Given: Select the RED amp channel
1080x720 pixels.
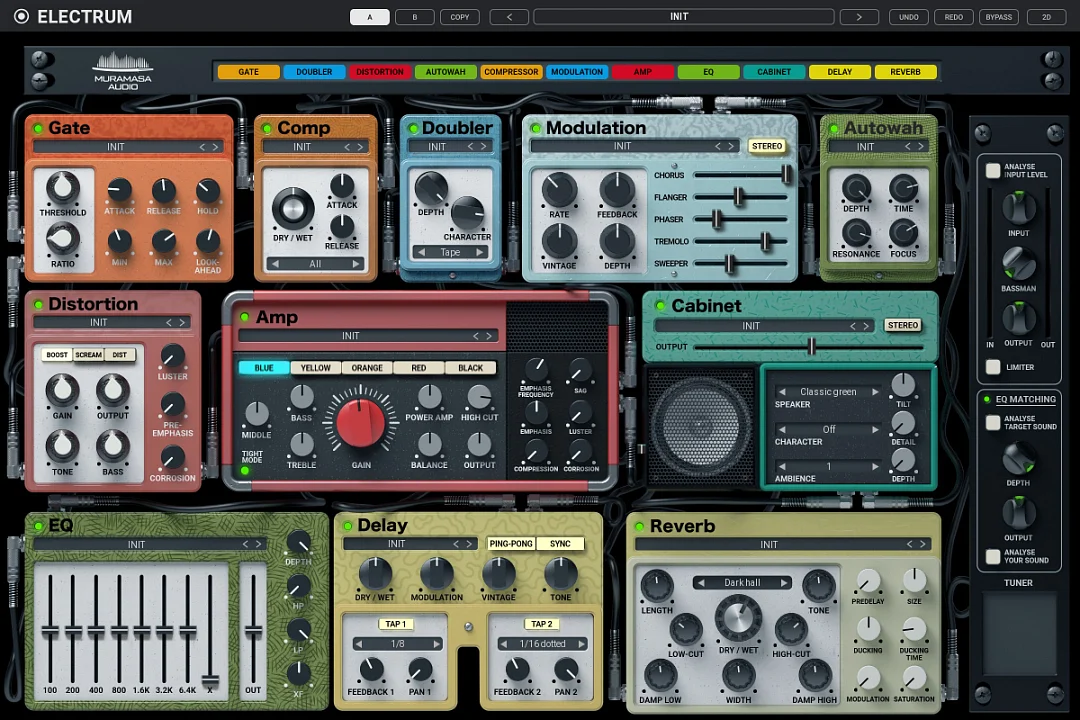Looking at the screenshot, I should pyautogui.click(x=418, y=367).
